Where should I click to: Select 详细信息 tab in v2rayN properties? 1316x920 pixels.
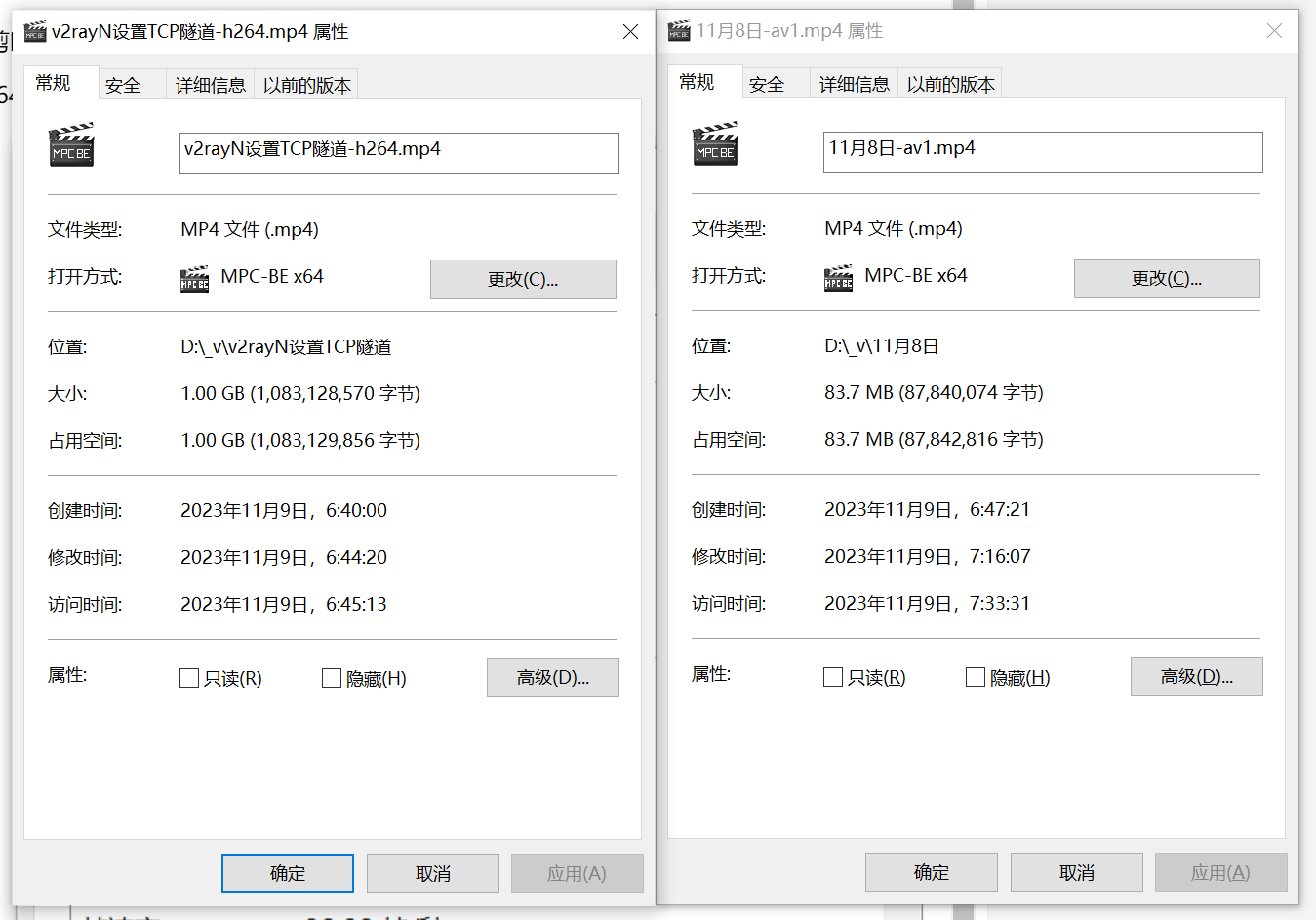[x=210, y=86]
